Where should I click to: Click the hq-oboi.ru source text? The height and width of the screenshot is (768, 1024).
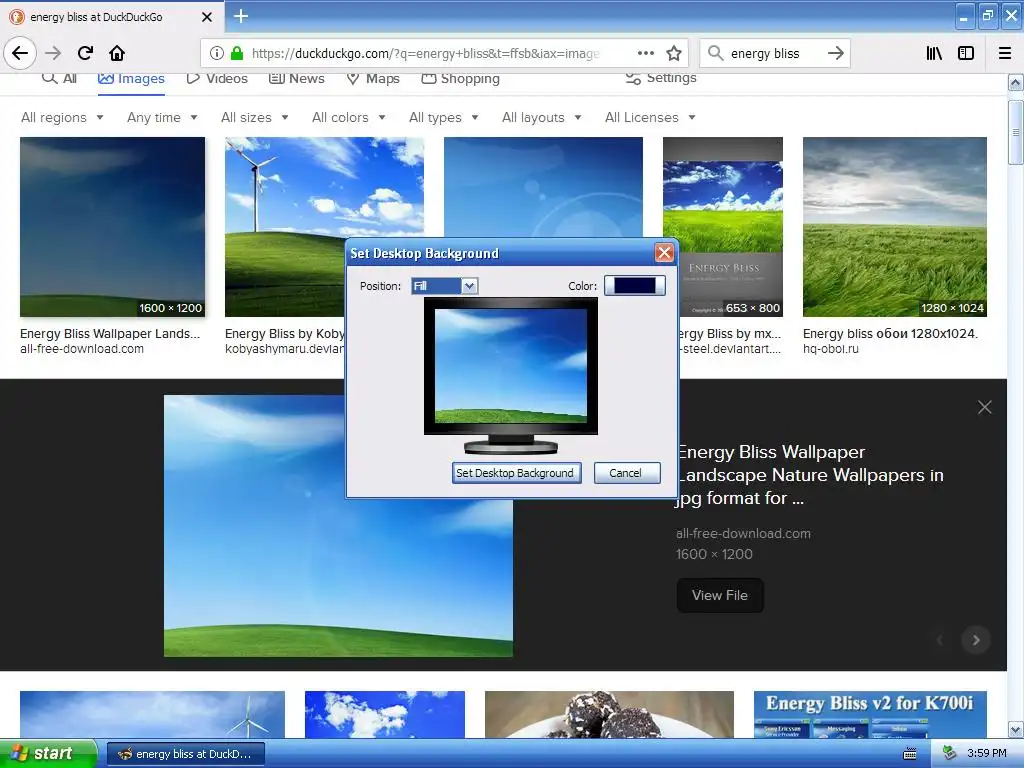(831, 349)
